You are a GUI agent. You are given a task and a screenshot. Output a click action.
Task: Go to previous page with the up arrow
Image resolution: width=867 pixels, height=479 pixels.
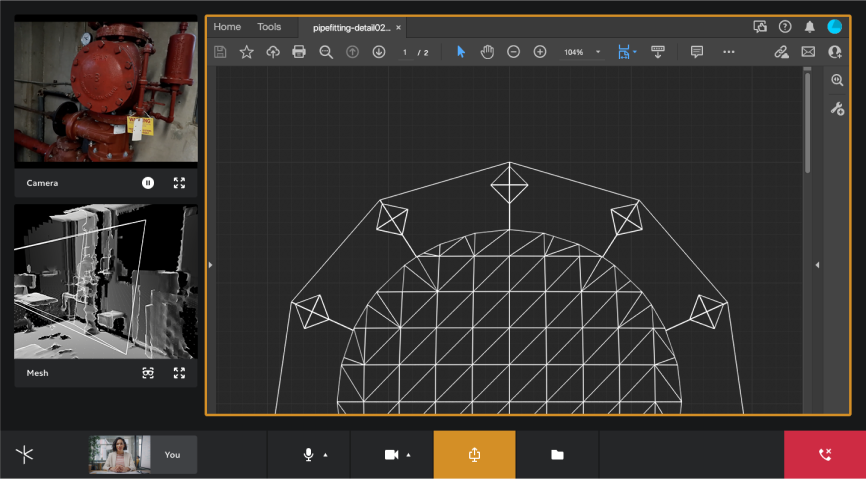click(x=352, y=52)
